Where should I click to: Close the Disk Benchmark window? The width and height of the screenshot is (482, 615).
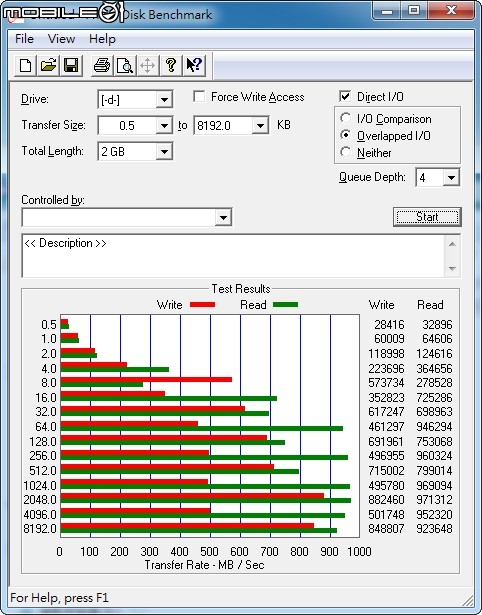coord(451,11)
